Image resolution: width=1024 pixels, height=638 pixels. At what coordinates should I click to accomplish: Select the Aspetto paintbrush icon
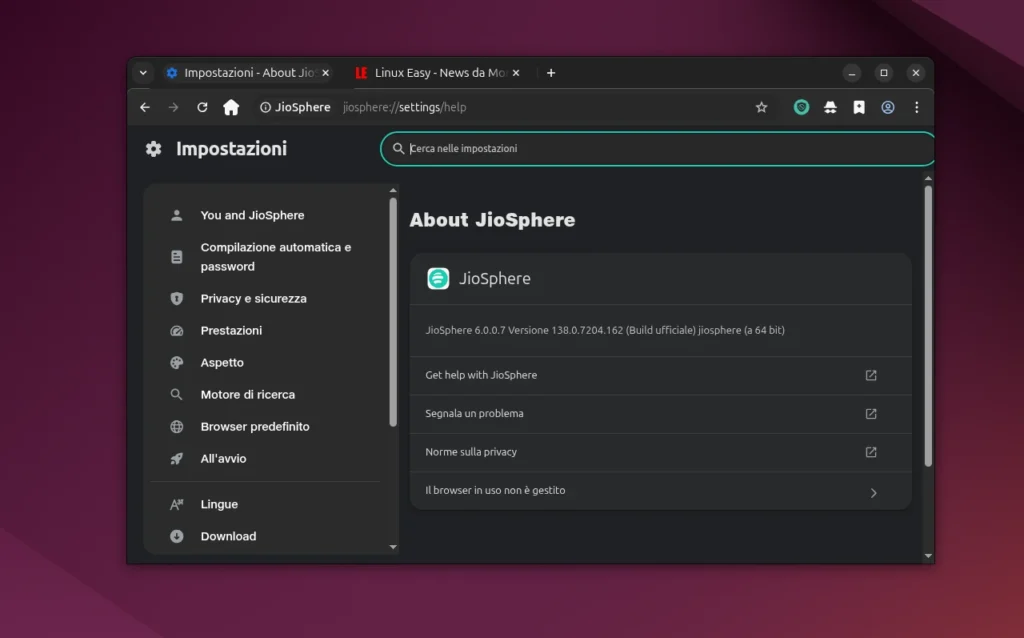(x=177, y=362)
